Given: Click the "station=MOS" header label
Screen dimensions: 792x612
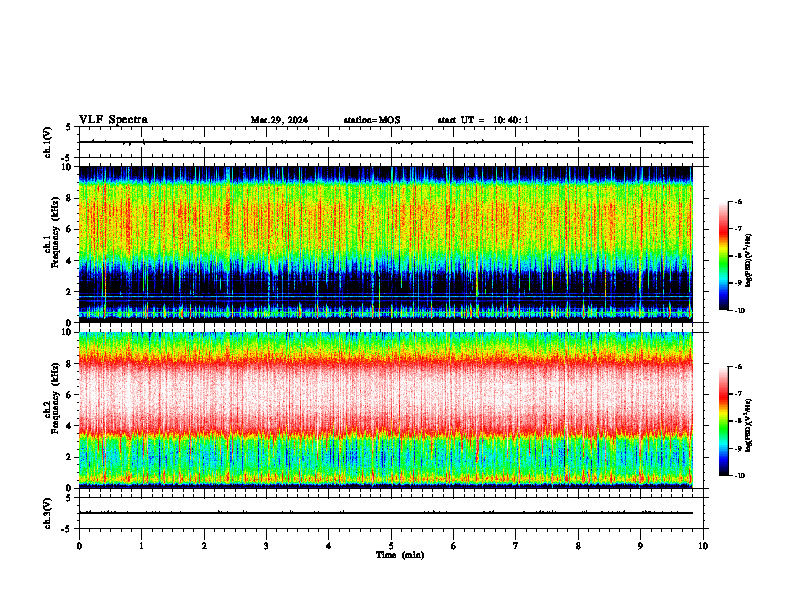Looking at the screenshot, I should 372,120.
